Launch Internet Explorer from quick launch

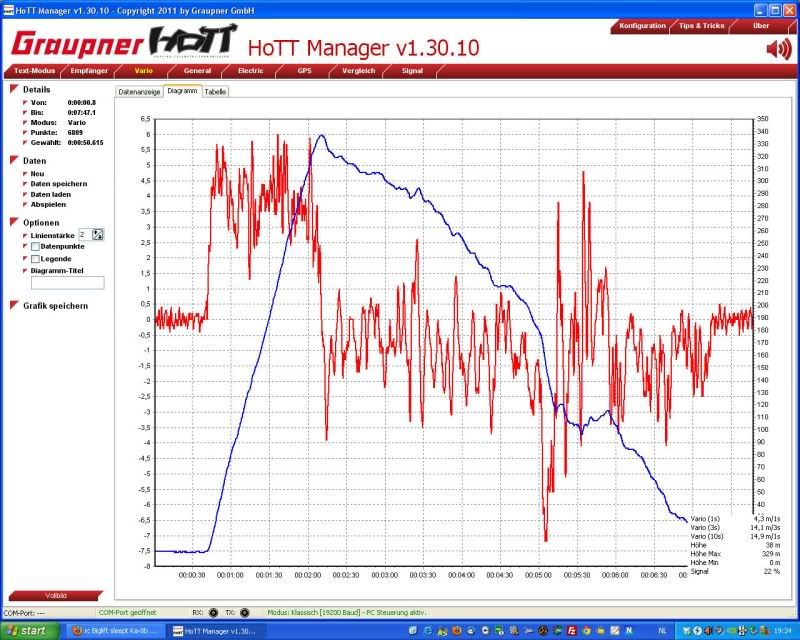coord(428,631)
